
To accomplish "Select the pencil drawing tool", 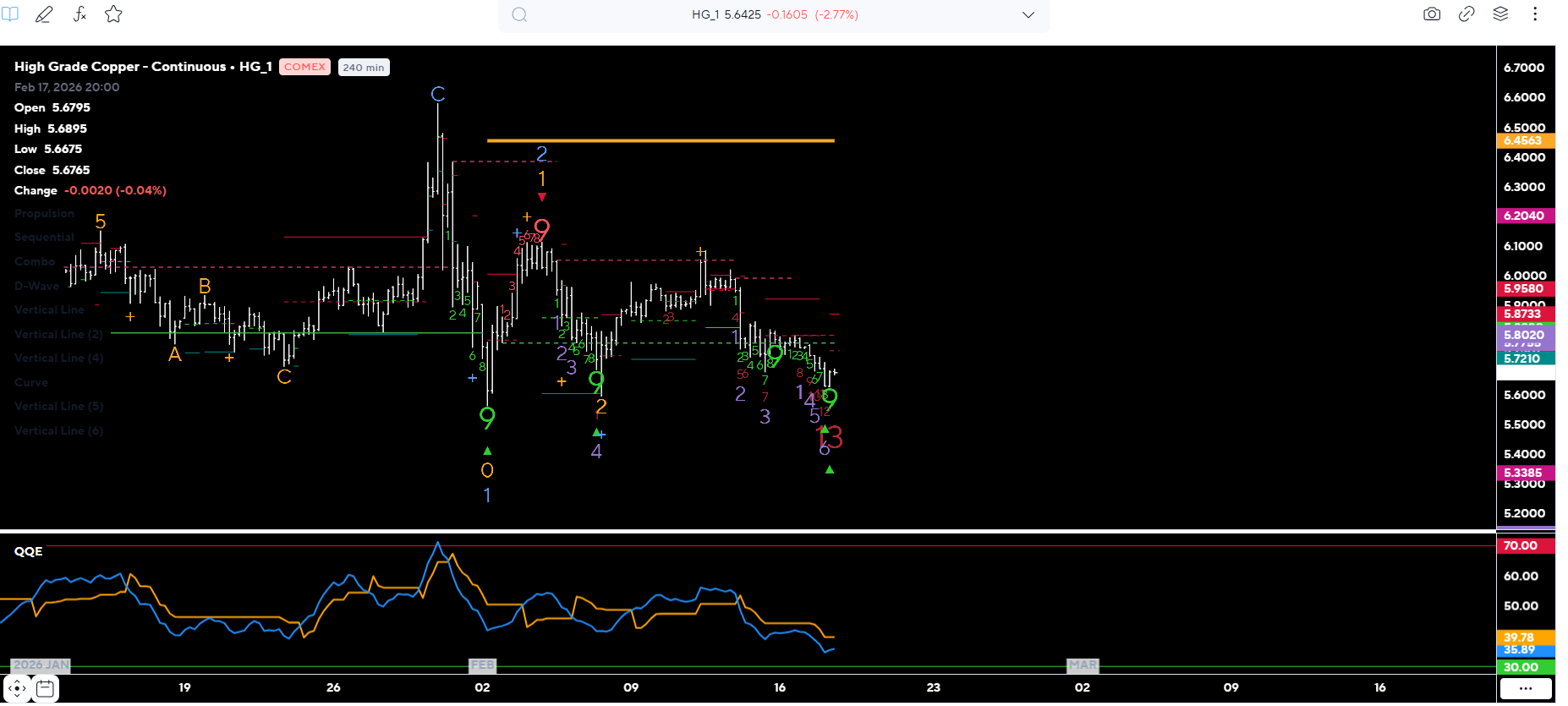I will tap(44, 14).
